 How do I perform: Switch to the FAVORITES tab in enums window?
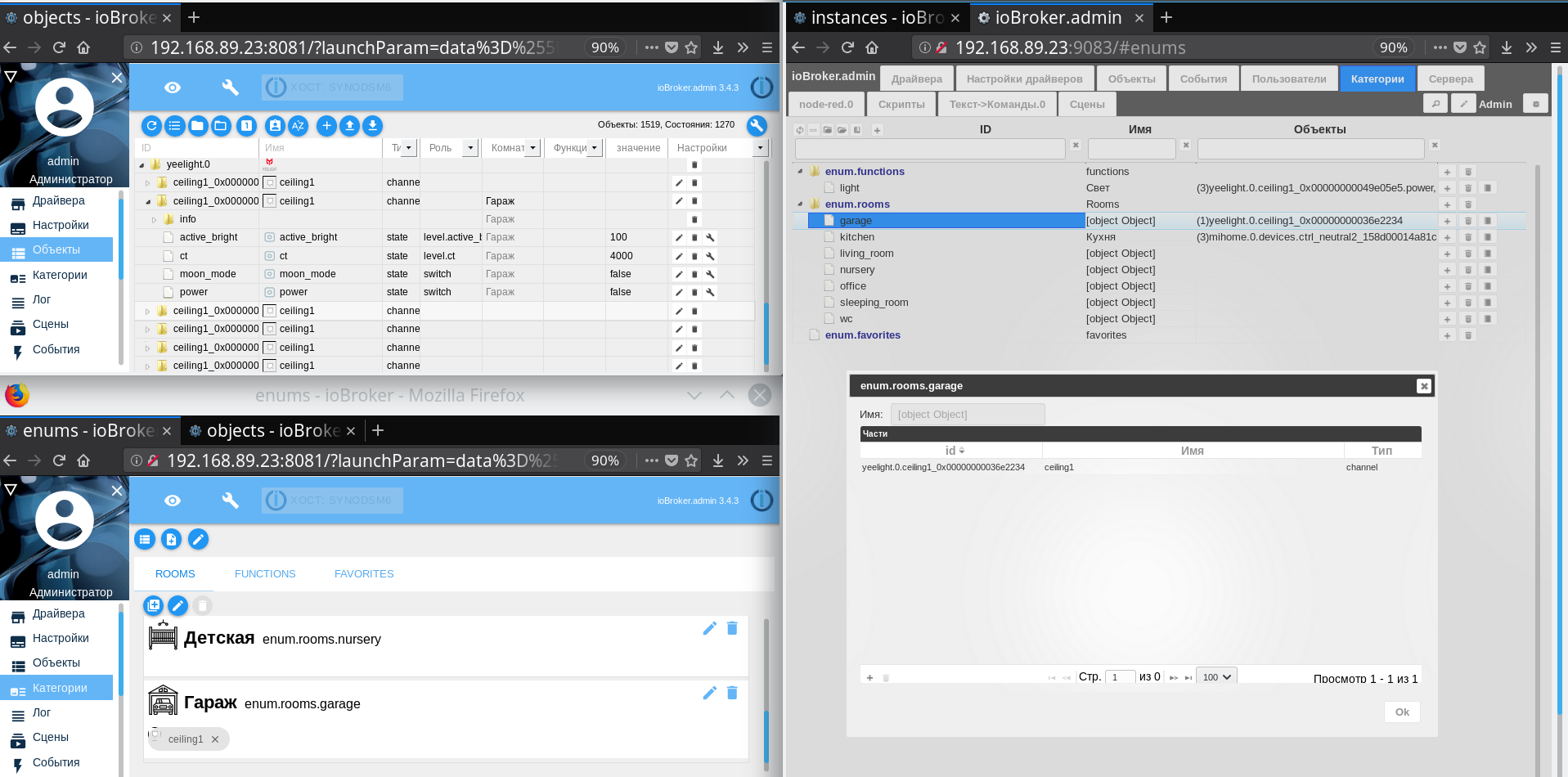[364, 574]
